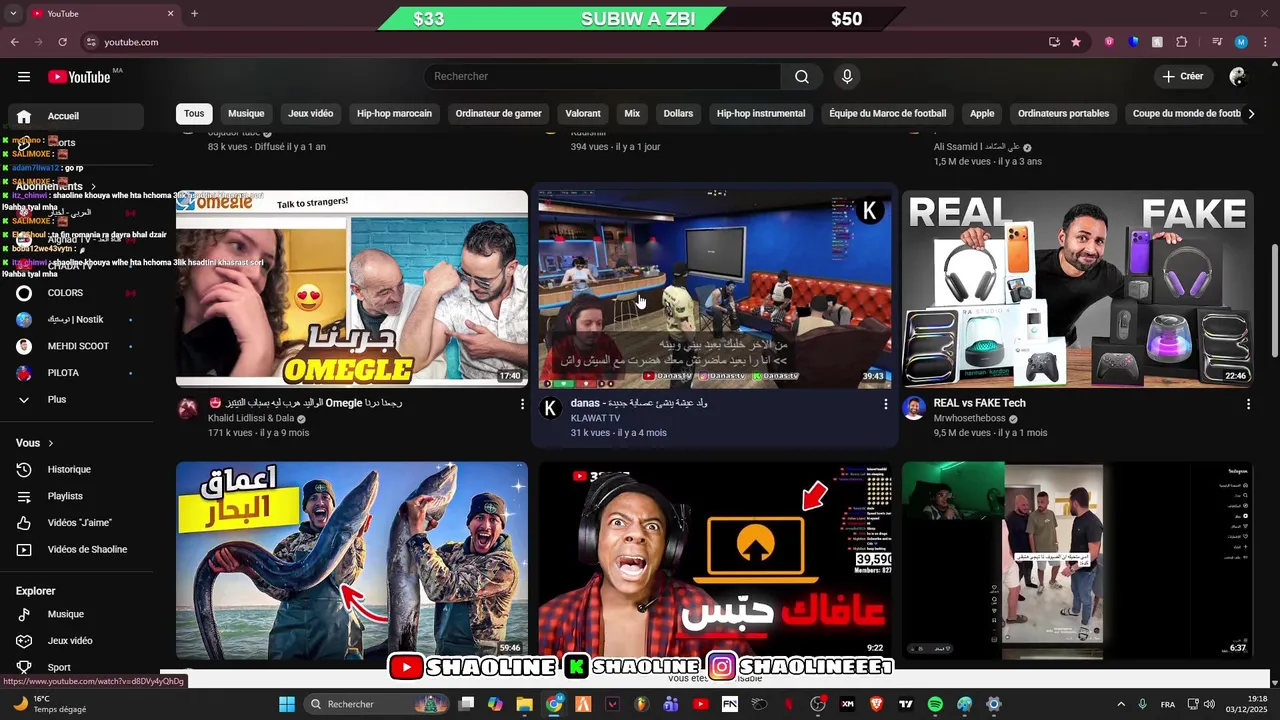The height and width of the screenshot is (720, 1280).
Task: Open the Shaoline account avatar menu
Action: [1238, 77]
